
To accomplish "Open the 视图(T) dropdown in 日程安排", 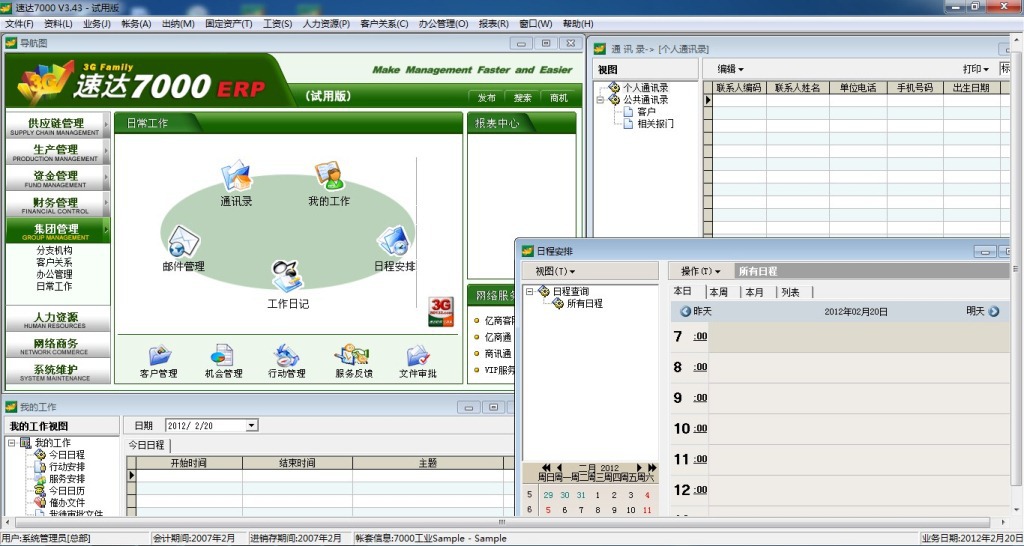I will (556, 271).
